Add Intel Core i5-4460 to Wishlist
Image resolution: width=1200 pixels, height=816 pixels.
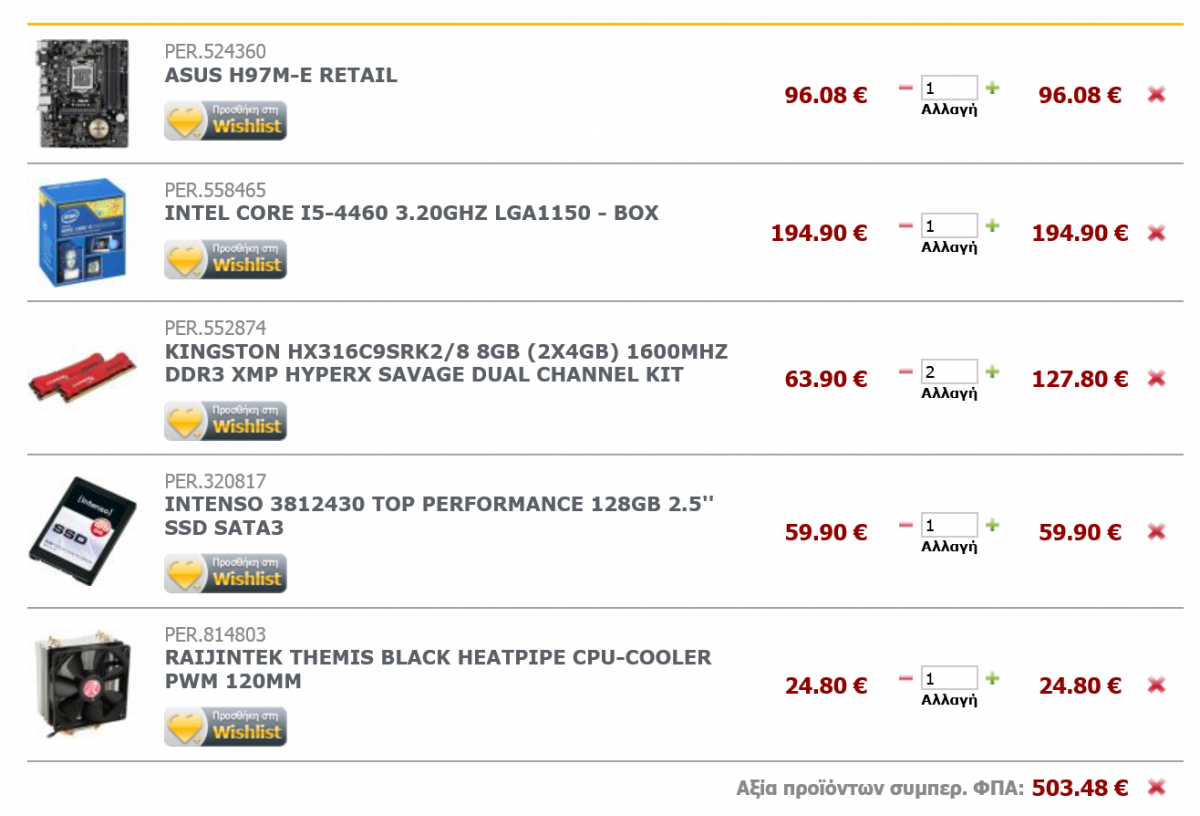(x=225, y=259)
